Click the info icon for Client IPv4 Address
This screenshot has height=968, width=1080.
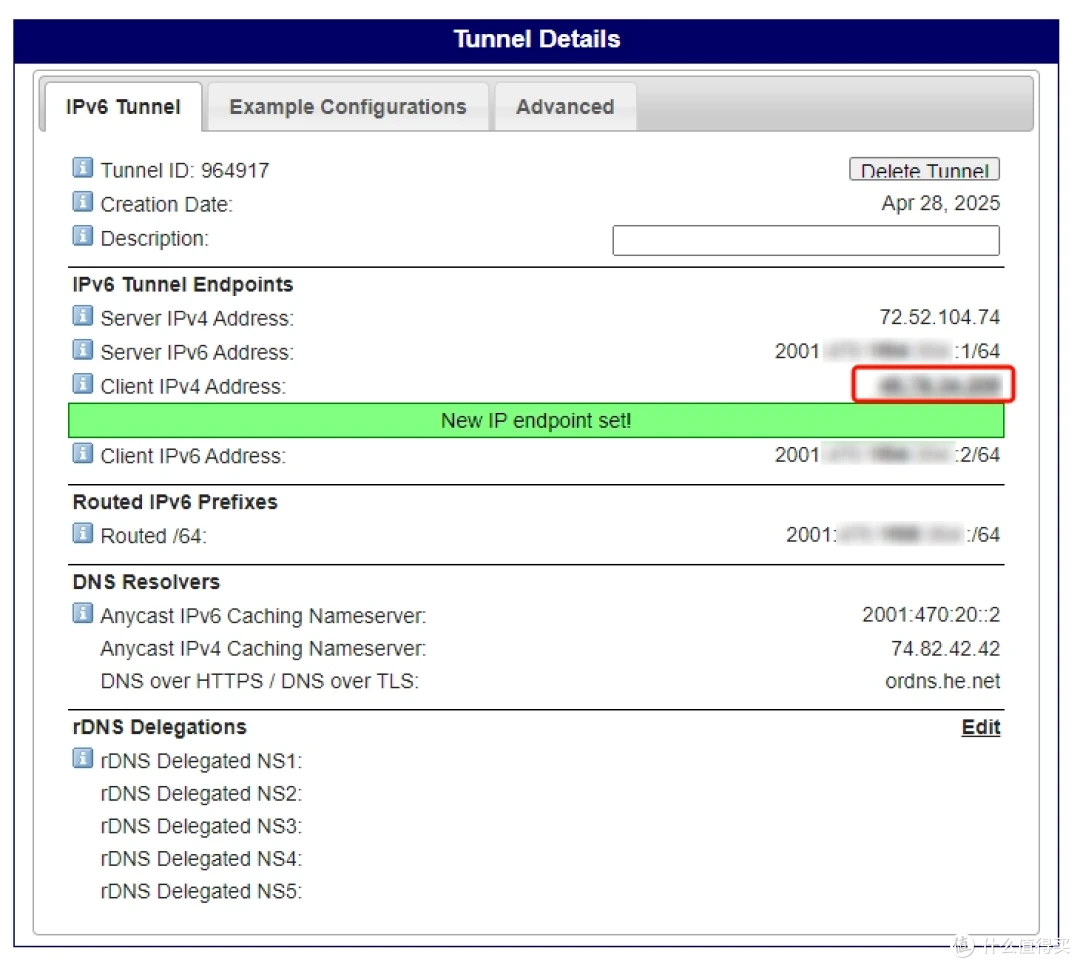tap(82, 383)
